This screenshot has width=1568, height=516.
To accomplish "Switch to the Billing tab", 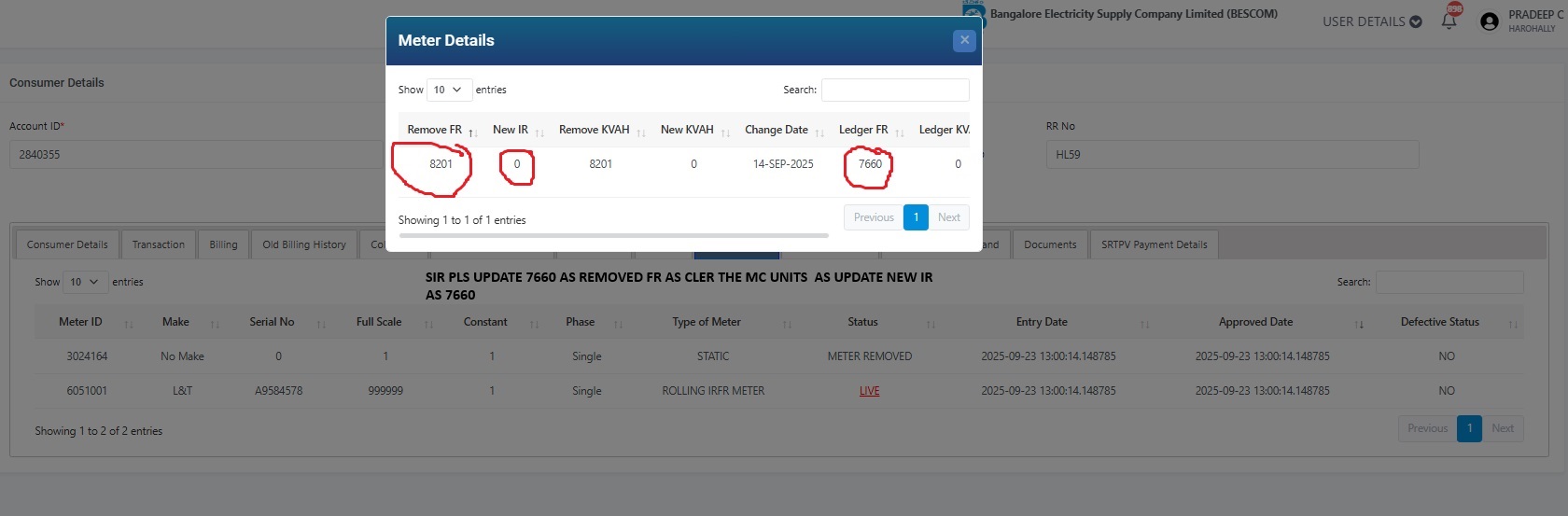I will point(223,244).
